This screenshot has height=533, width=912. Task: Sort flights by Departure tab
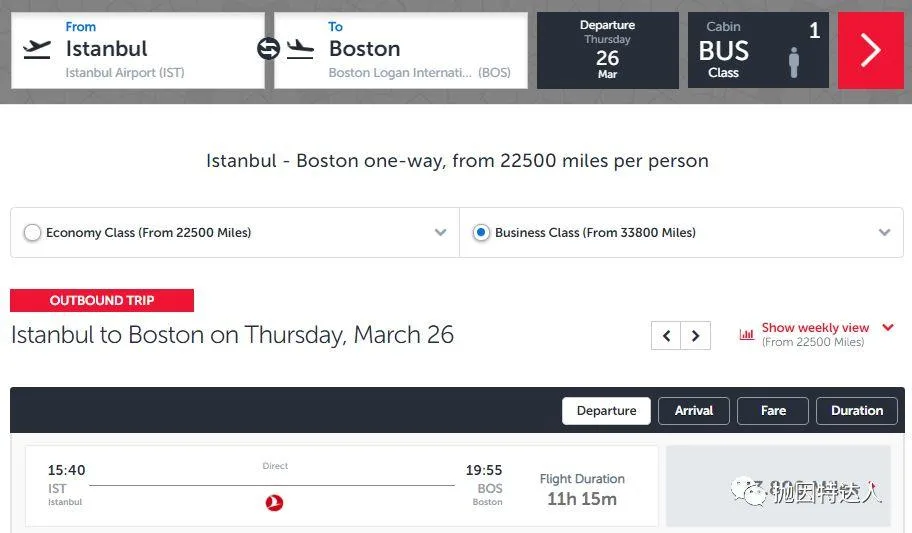click(x=606, y=411)
